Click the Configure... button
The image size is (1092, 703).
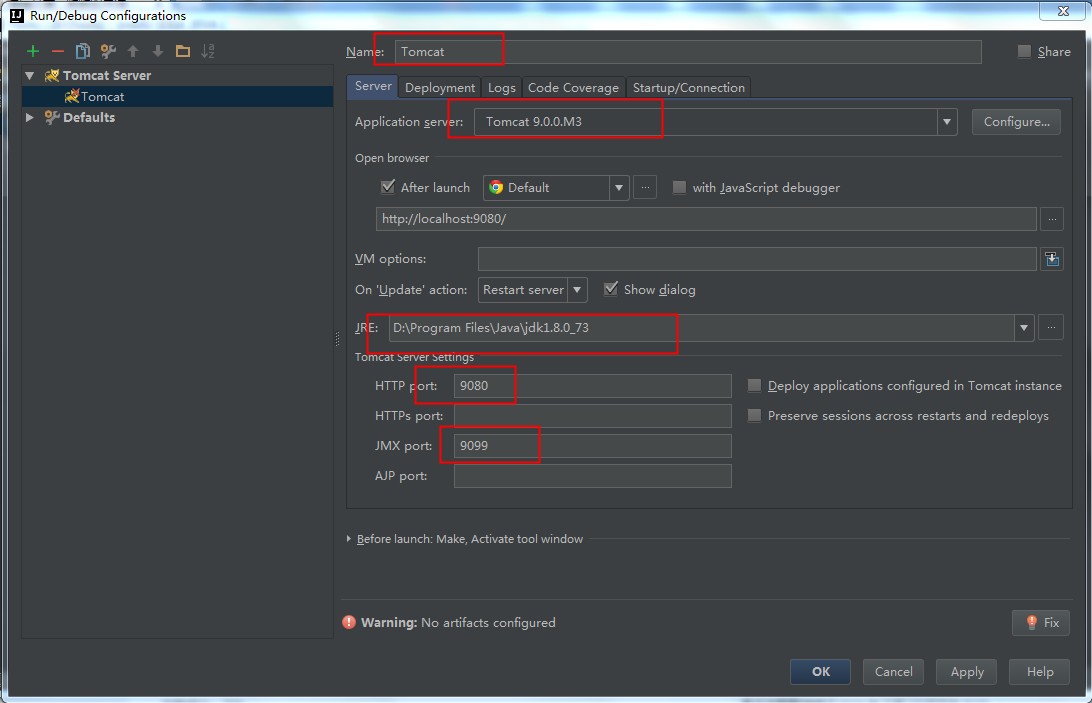click(1016, 122)
